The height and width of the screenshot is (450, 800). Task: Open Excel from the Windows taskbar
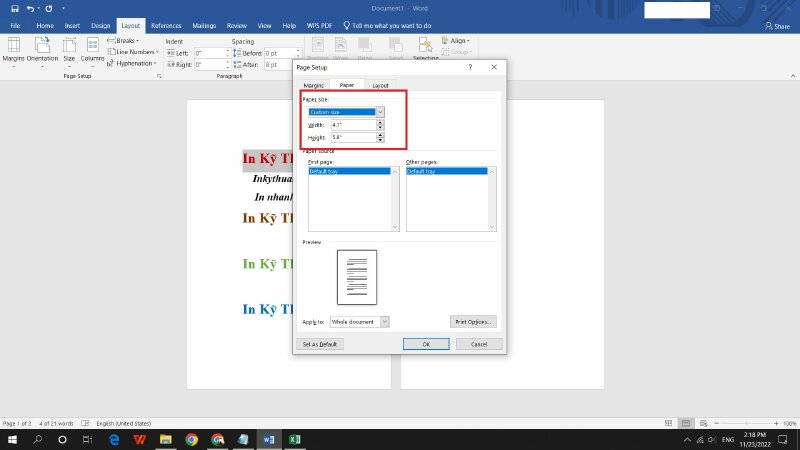pyautogui.click(x=296, y=439)
